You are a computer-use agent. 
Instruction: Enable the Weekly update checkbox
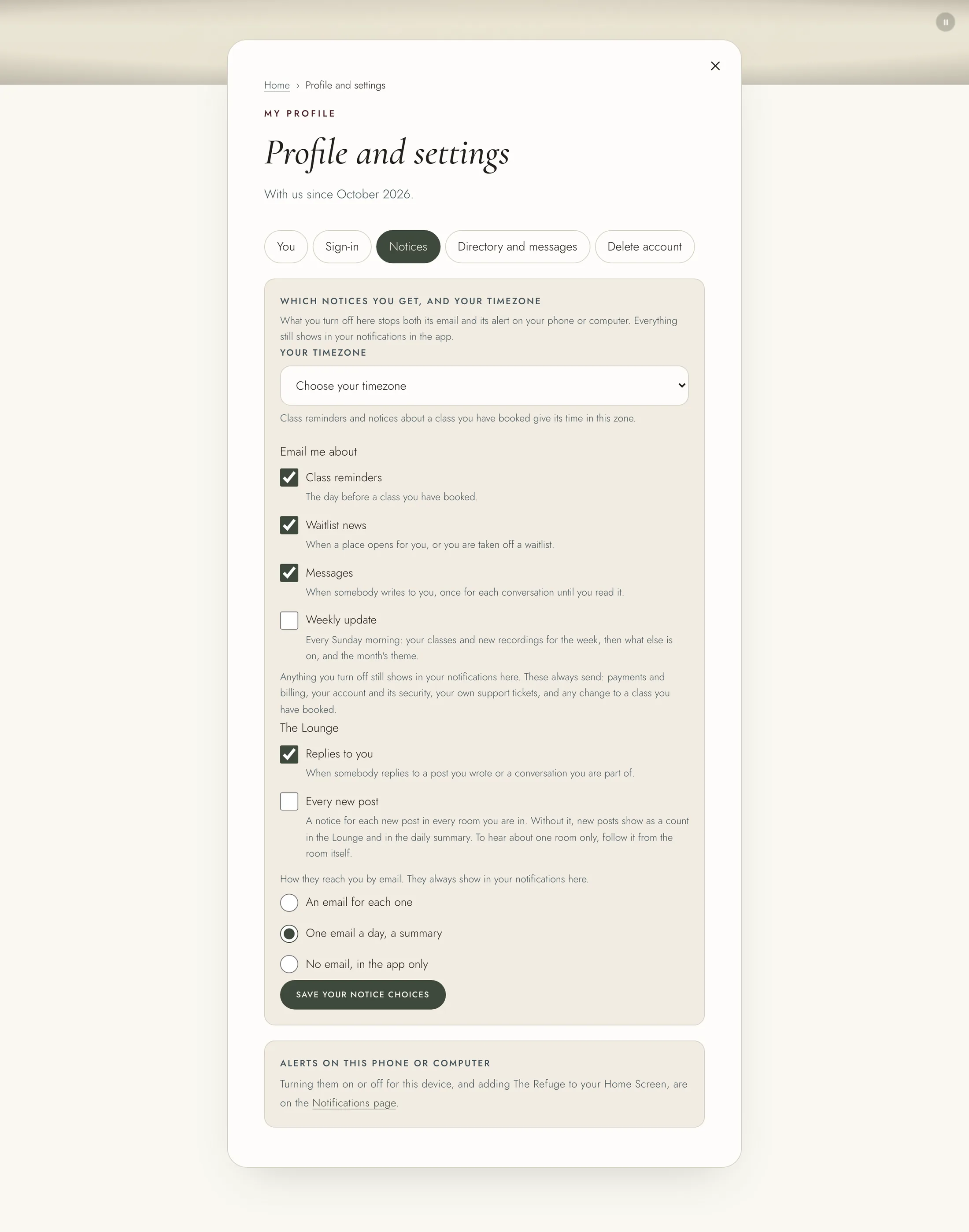point(289,620)
